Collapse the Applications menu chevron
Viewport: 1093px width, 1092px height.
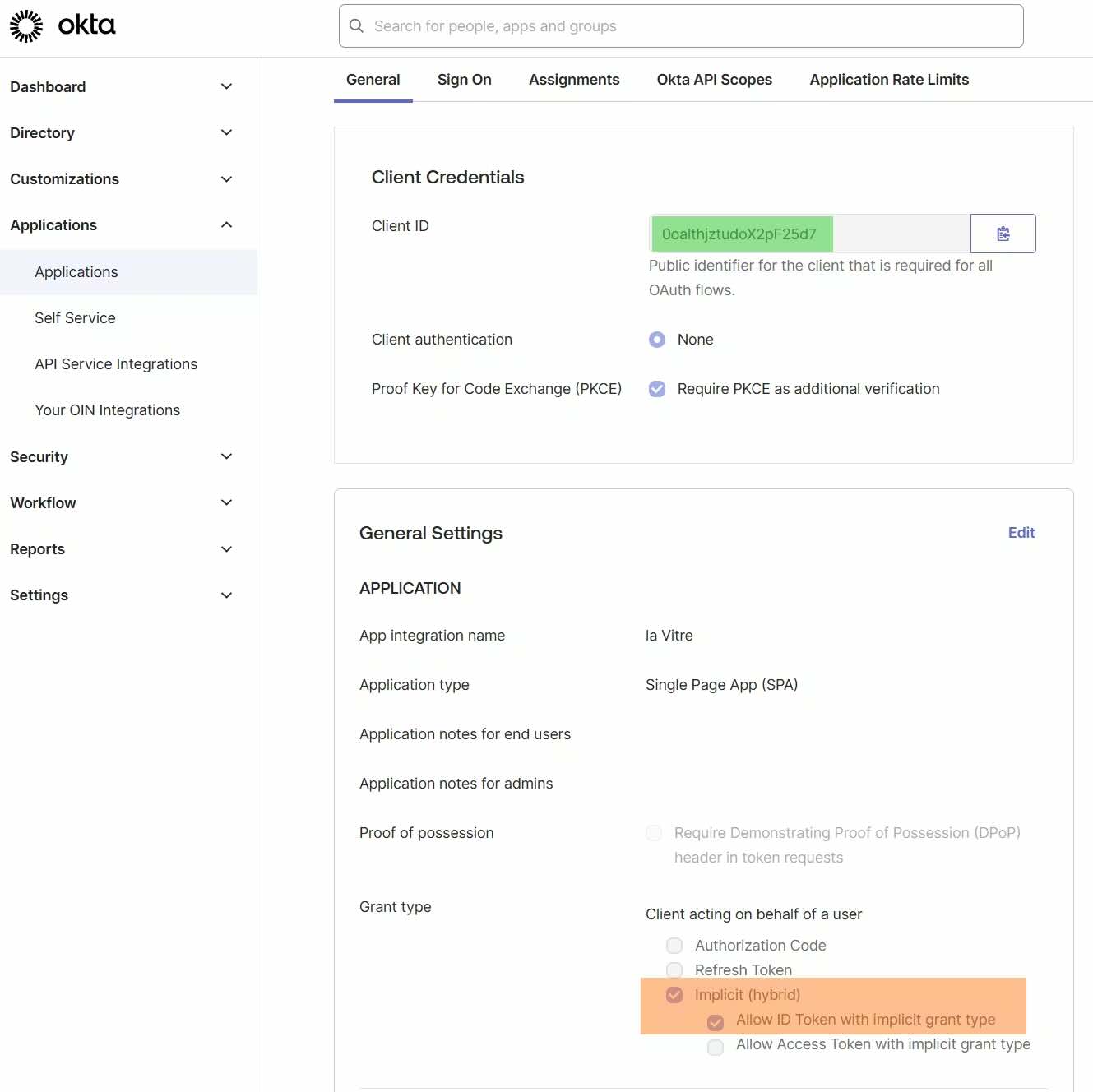coord(227,224)
